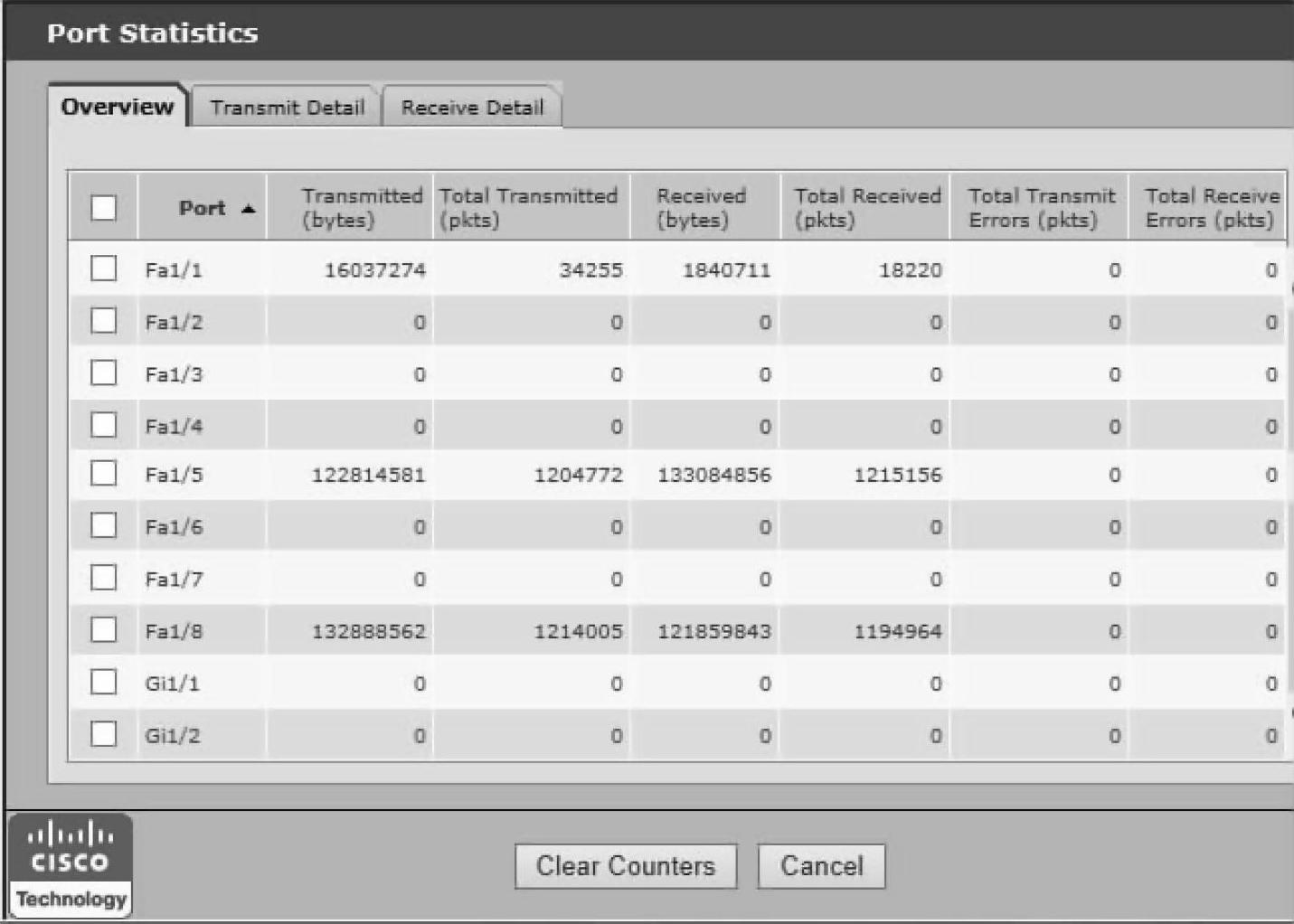Screen dimensions: 1294x924
Task: Click the Total Transmitted (pkts) column header
Action: click(532, 208)
